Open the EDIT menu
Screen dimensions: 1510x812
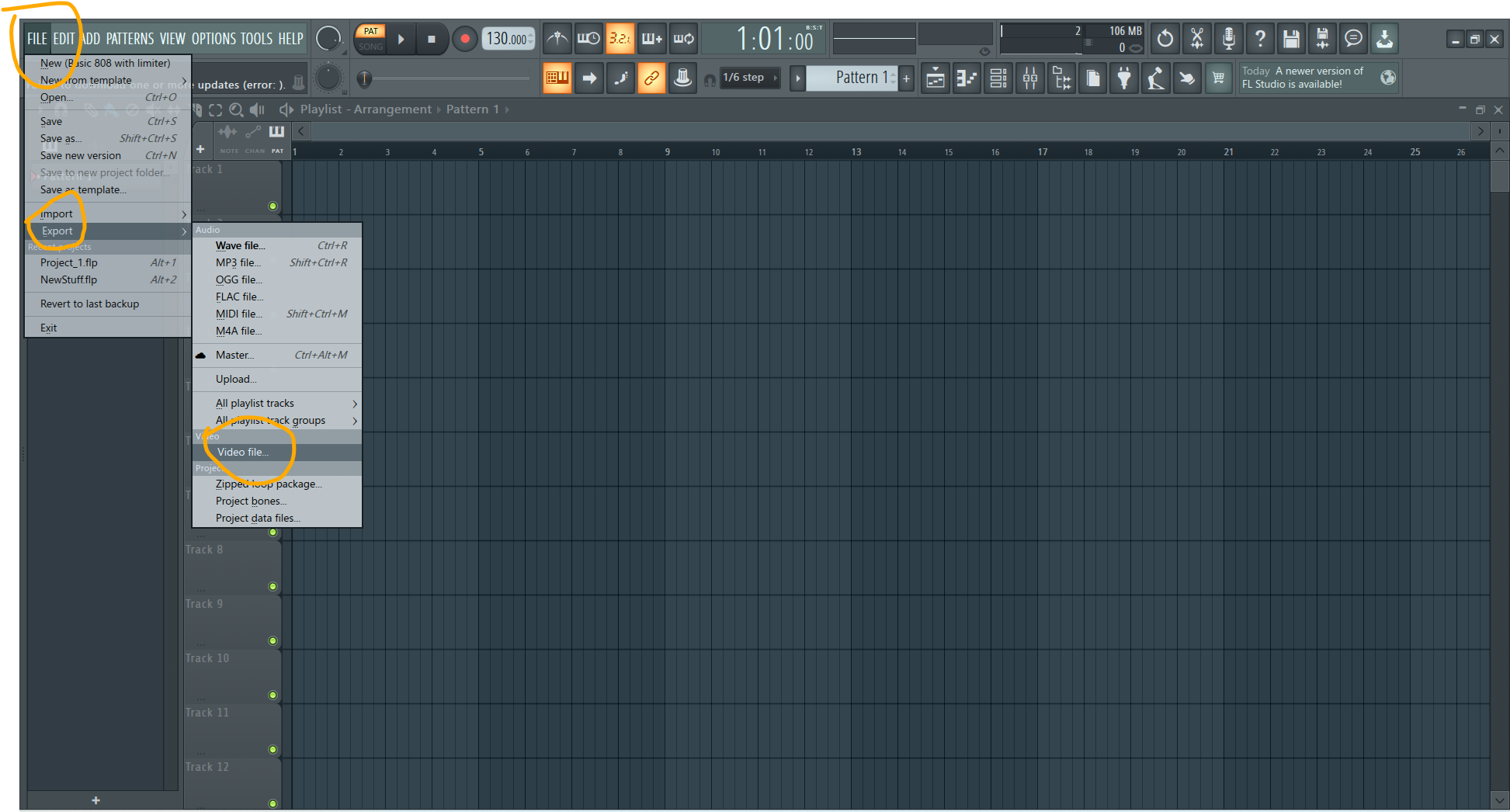[64, 39]
